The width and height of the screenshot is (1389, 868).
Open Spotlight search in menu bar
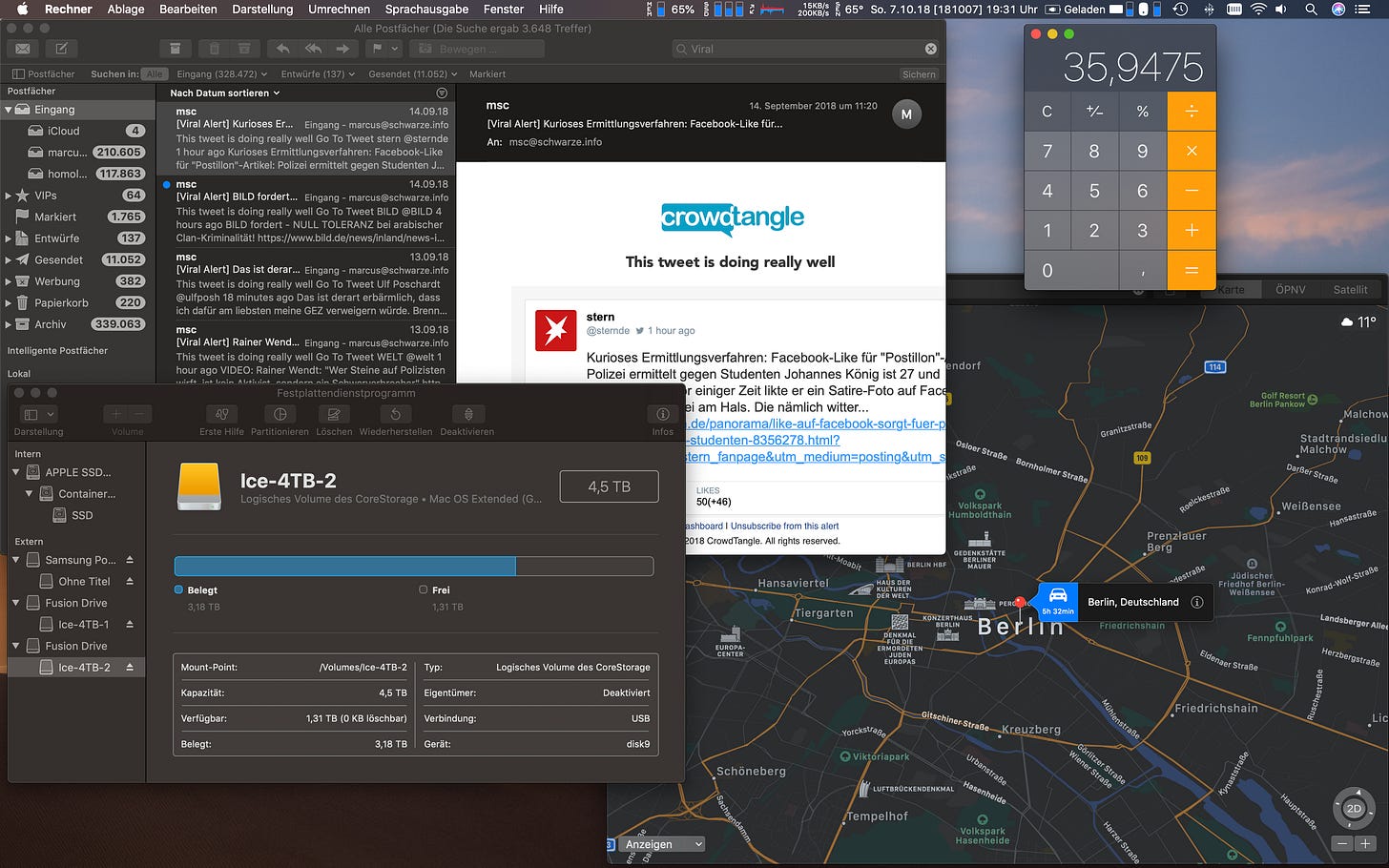pos(1311,9)
